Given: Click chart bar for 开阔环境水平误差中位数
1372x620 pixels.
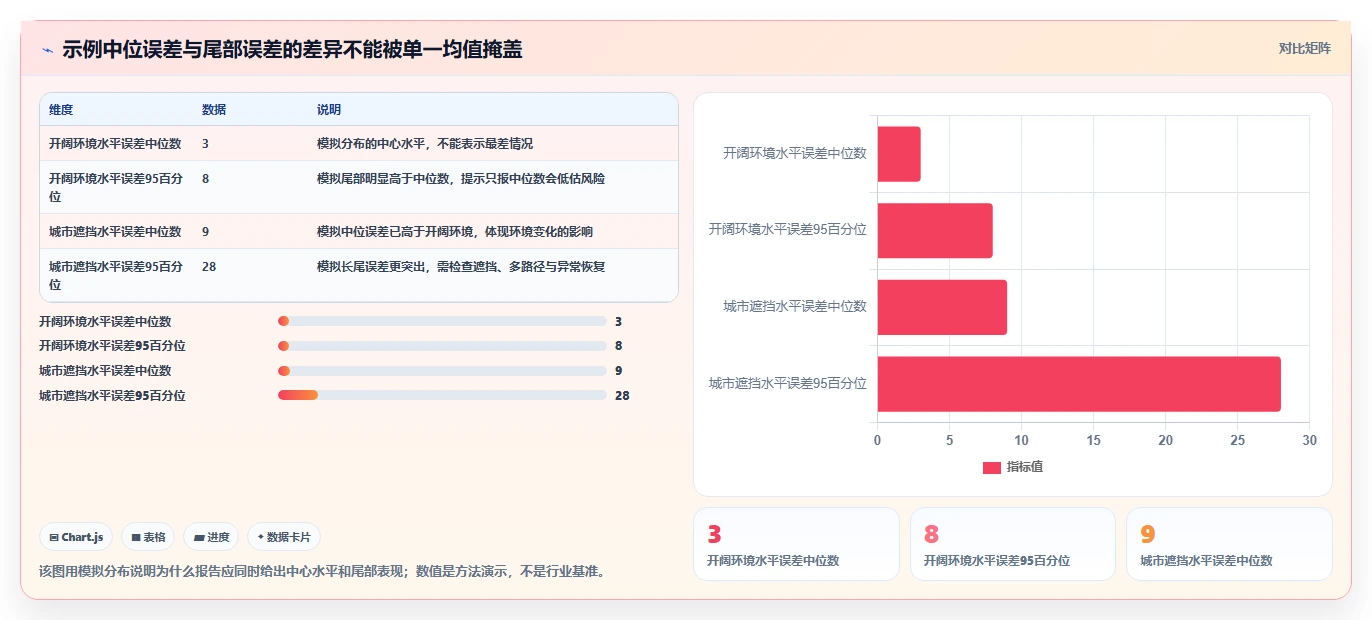Looking at the screenshot, I should 899,154.
